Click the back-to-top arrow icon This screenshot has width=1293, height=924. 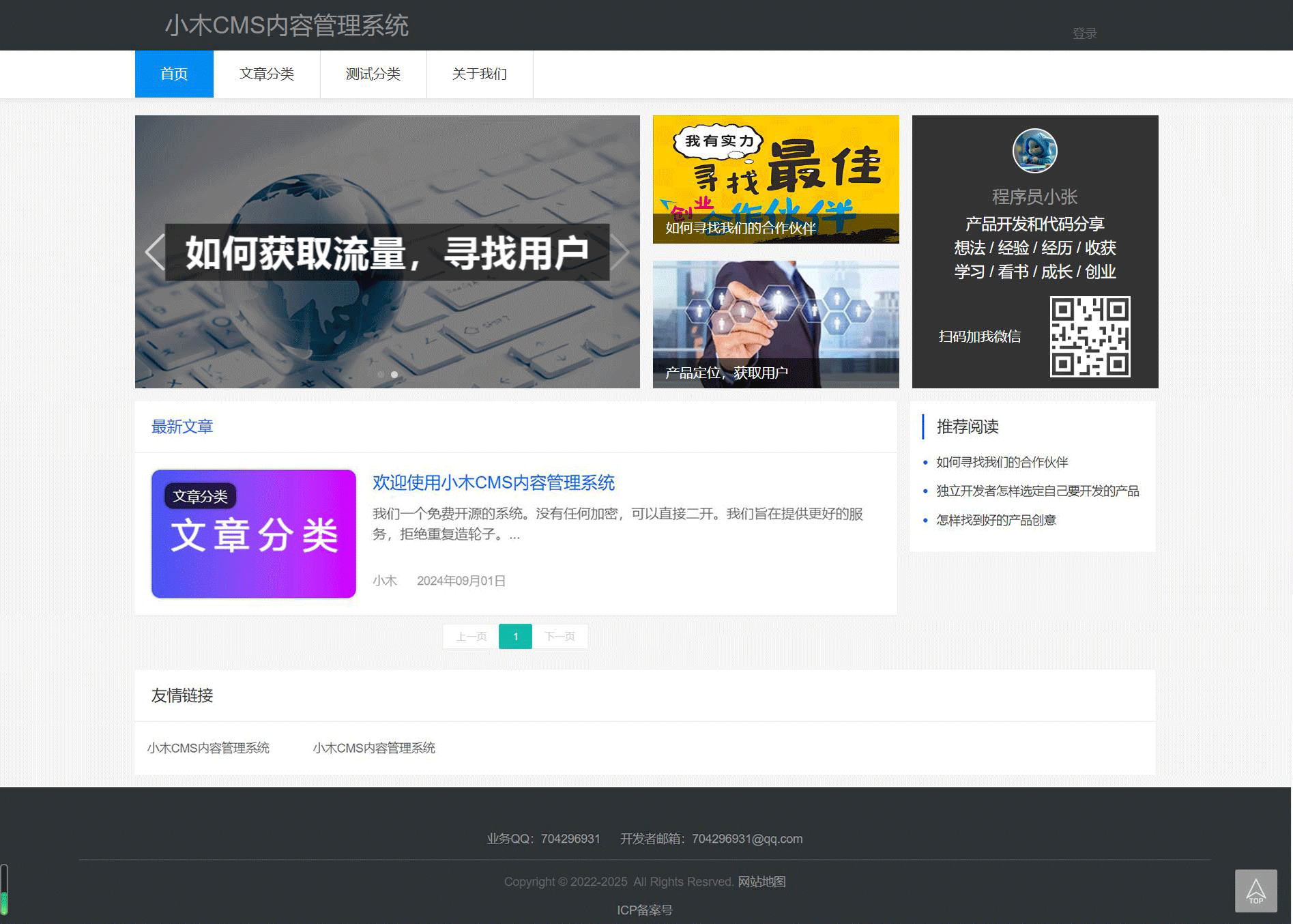click(x=1258, y=891)
